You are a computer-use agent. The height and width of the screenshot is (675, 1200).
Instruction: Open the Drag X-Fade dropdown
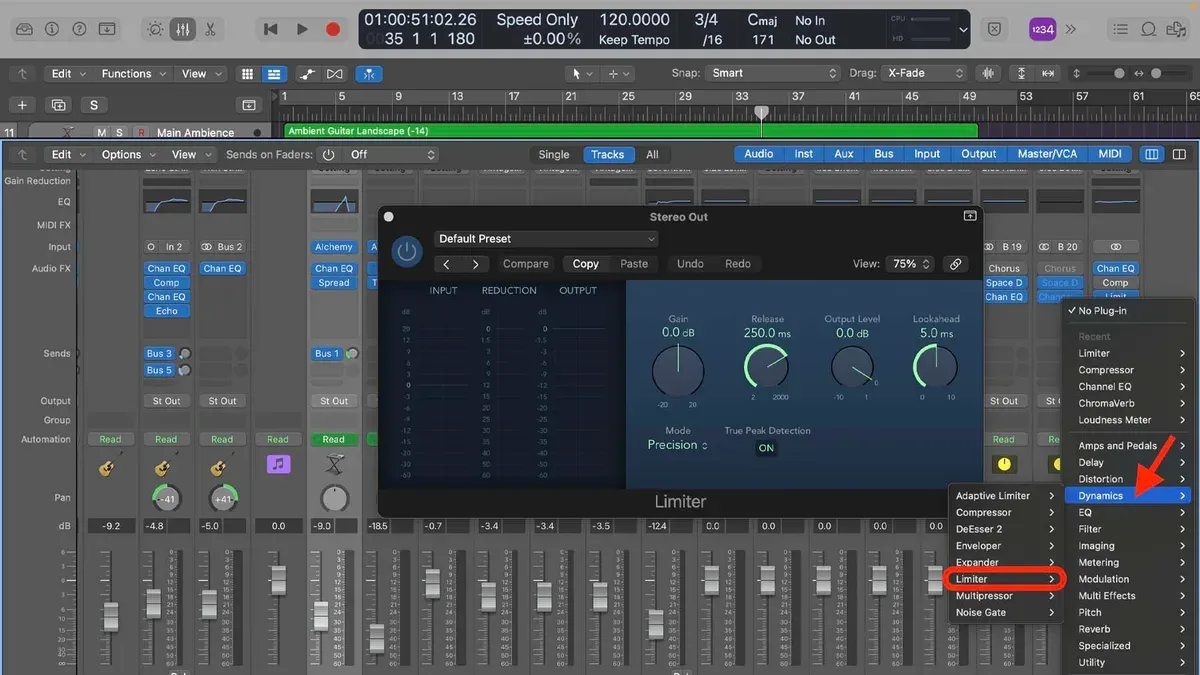pos(925,73)
